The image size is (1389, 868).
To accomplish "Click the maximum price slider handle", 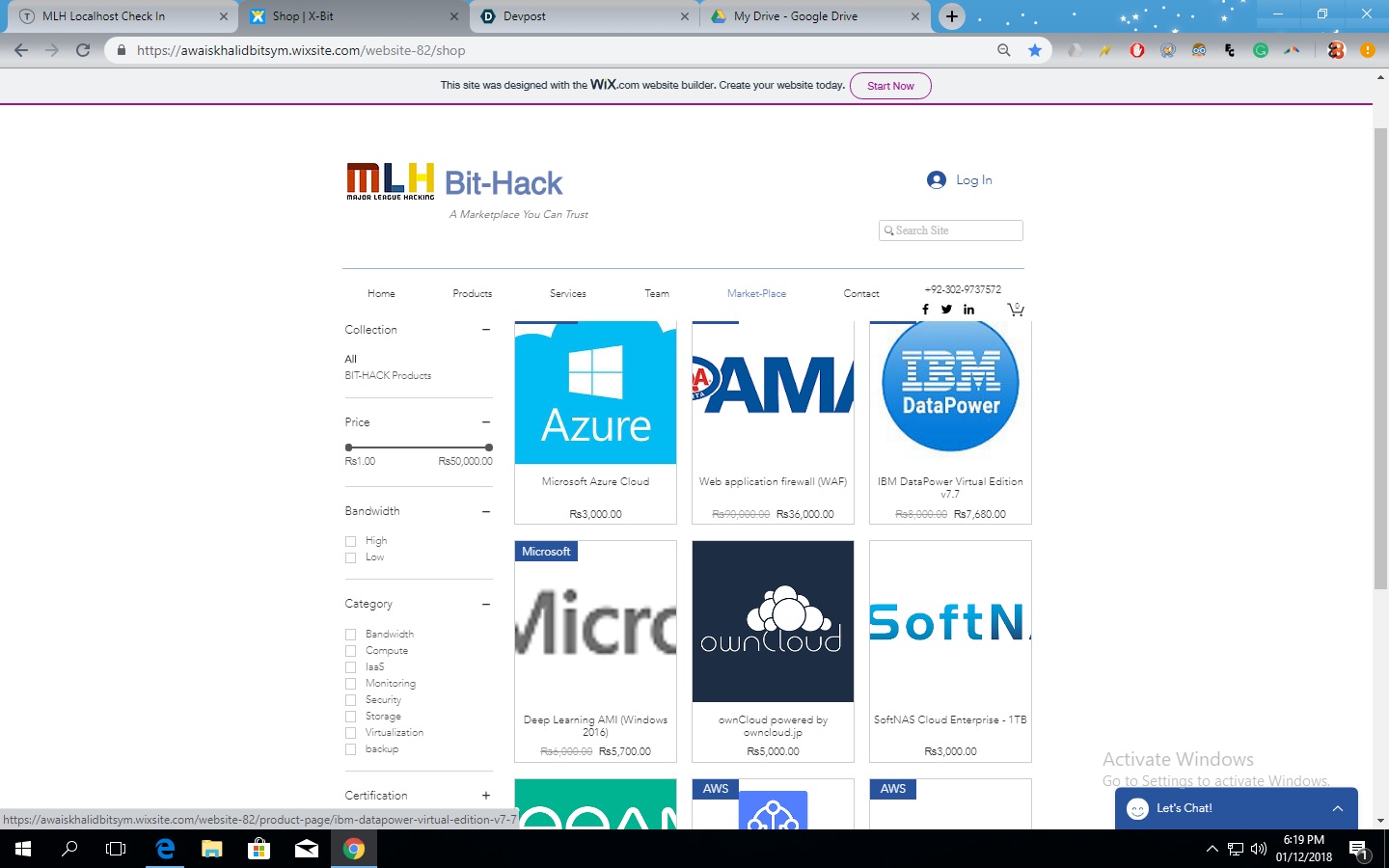I will (x=489, y=448).
